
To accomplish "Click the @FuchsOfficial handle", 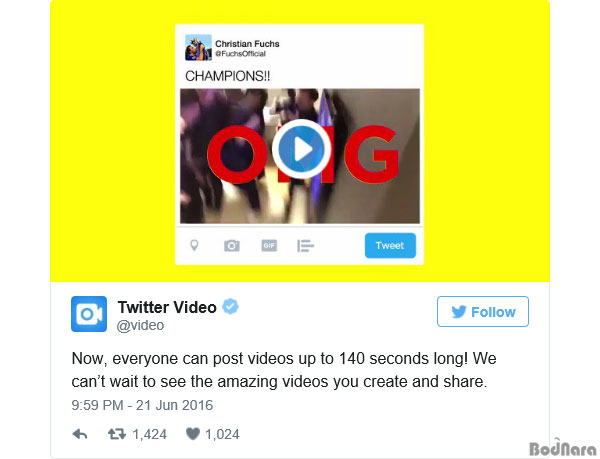I will pyautogui.click(x=240, y=54).
